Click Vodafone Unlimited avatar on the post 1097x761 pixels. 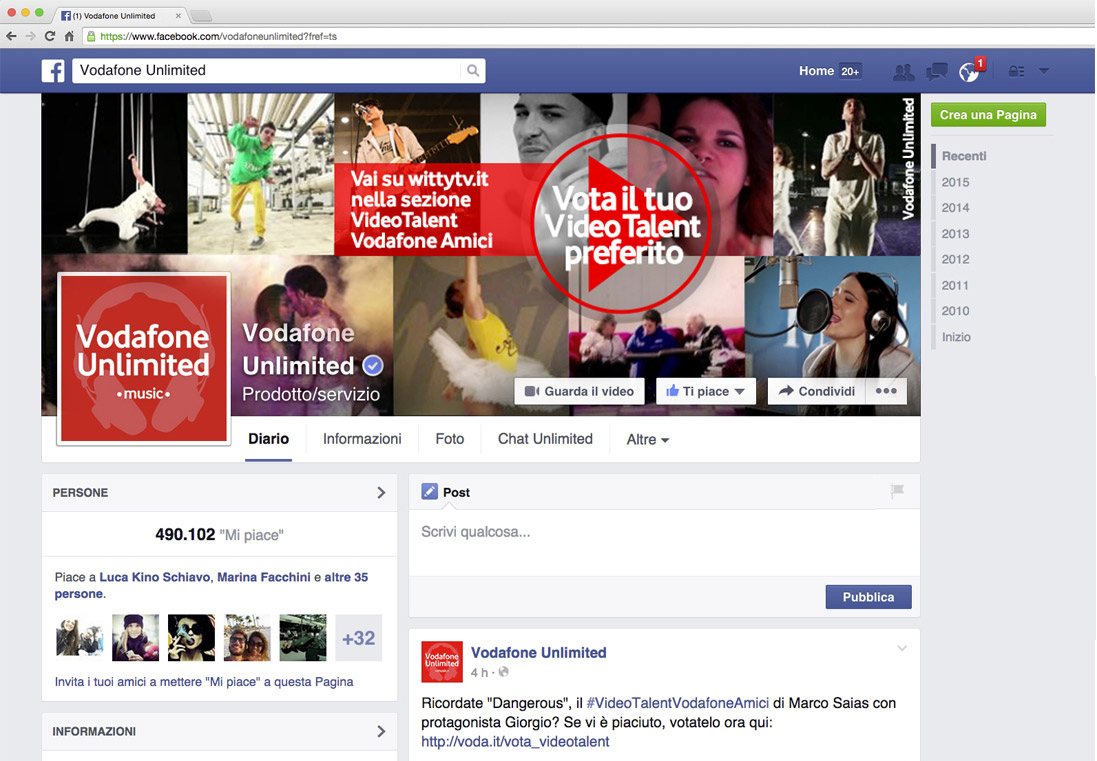pos(442,662)
